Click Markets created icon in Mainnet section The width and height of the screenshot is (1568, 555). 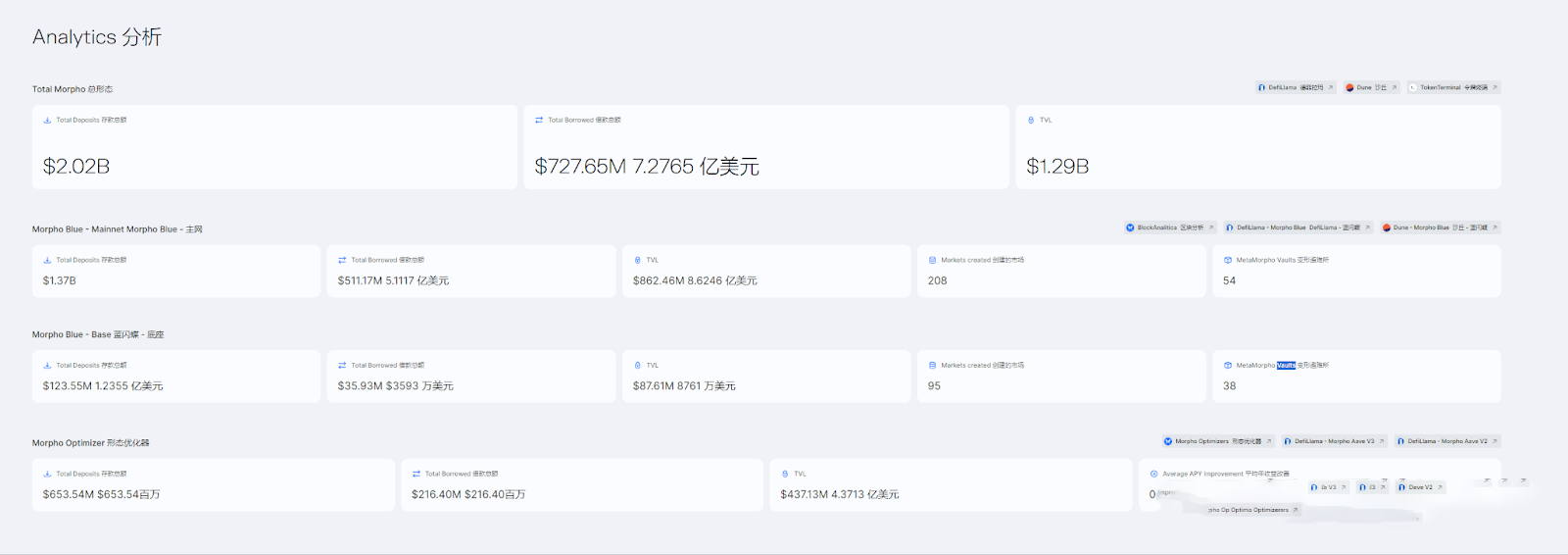[x=932, y=261]
